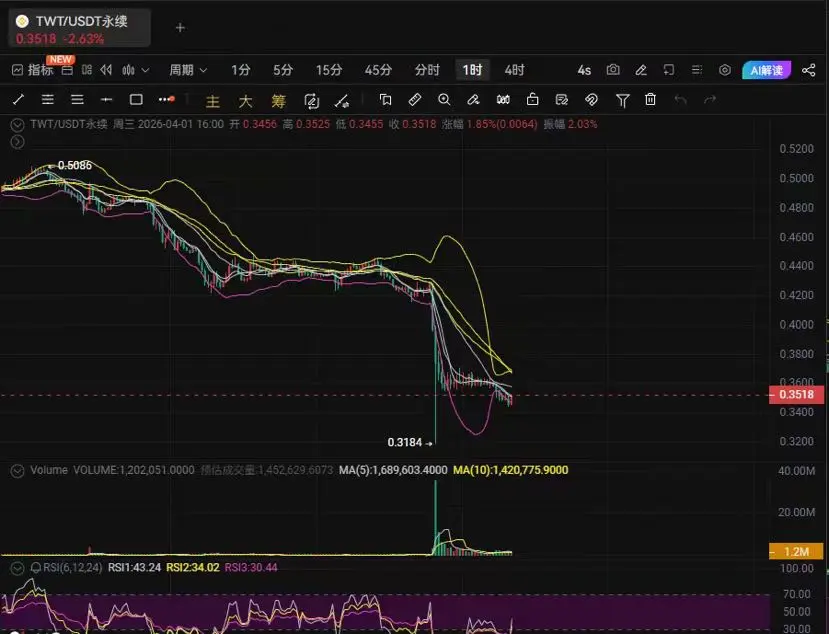
Task: Select the TWT/USDT永续 symbol tab
Action: click(79, 28)
